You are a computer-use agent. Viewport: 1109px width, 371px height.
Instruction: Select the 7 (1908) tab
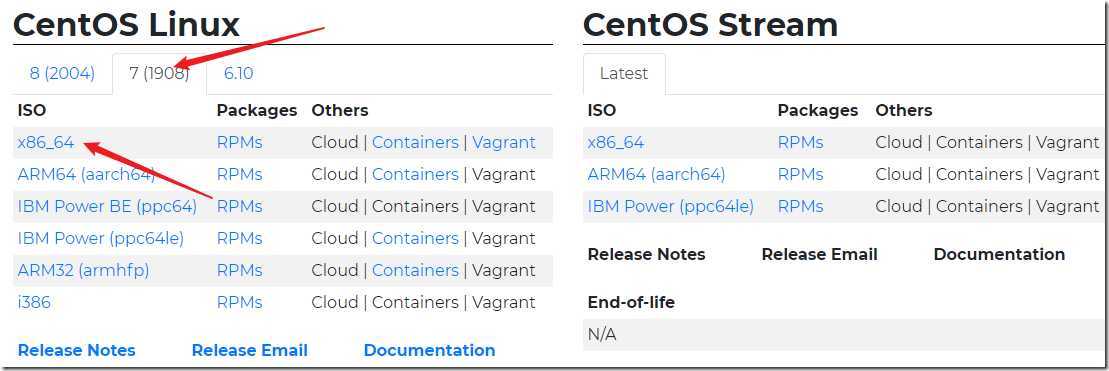click(x=159, y=73)
